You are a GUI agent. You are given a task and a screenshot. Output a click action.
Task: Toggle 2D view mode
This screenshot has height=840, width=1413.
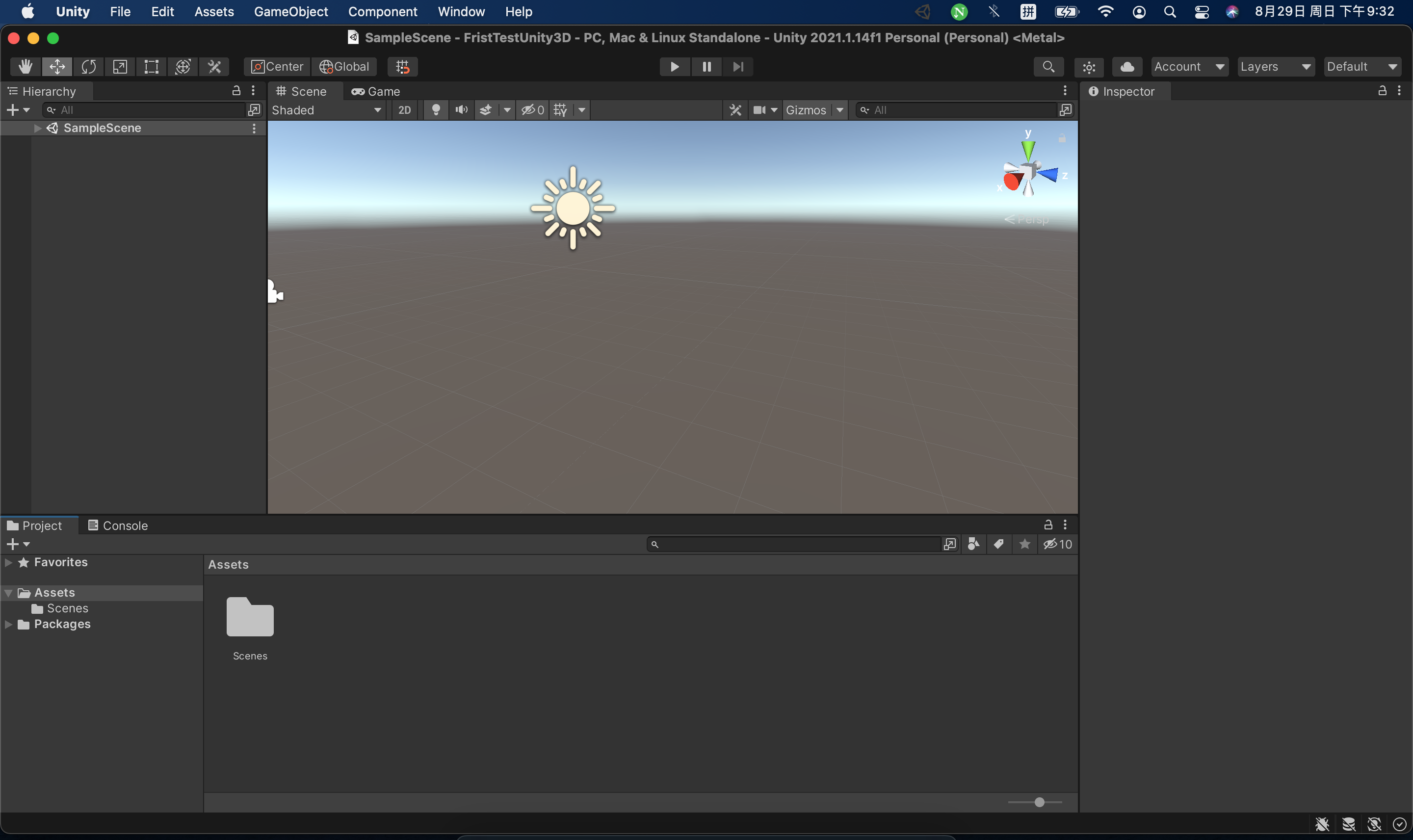(404, 110)
